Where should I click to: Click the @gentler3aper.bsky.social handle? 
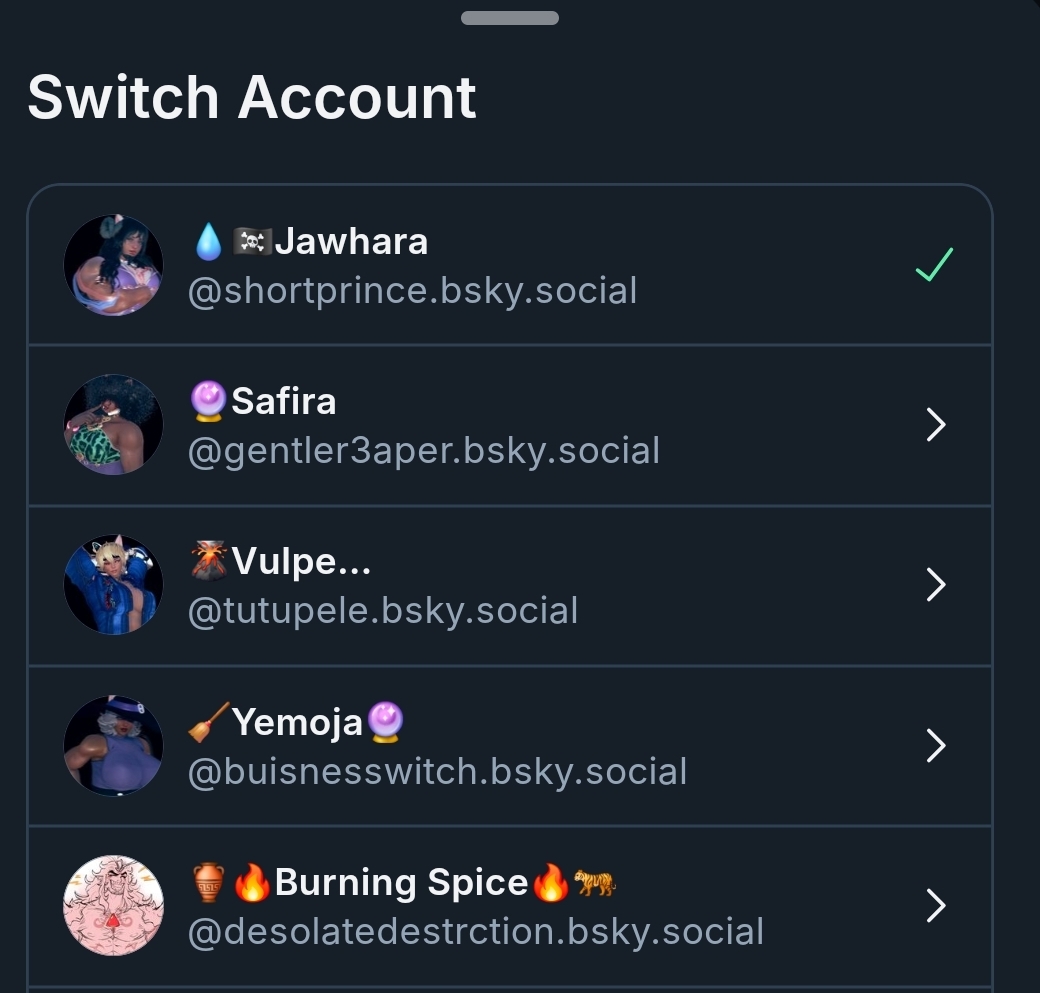(423, 451)
